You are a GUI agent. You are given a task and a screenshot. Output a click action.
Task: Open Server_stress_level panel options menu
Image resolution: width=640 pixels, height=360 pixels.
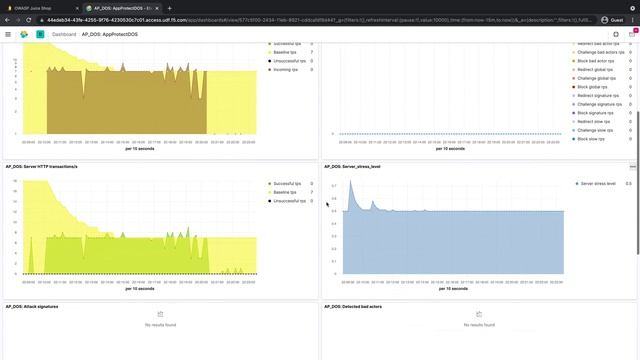pos(632,167)
